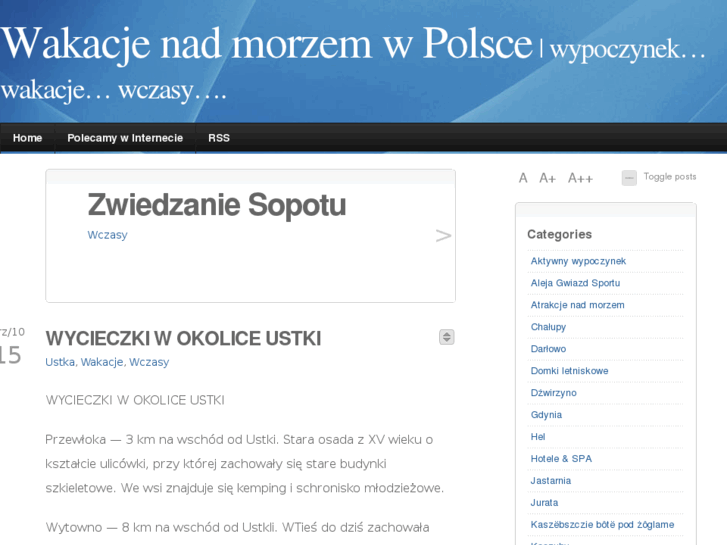727x545 pixels.
Task: Go to next featured post arrow
Action: [443, 236]
